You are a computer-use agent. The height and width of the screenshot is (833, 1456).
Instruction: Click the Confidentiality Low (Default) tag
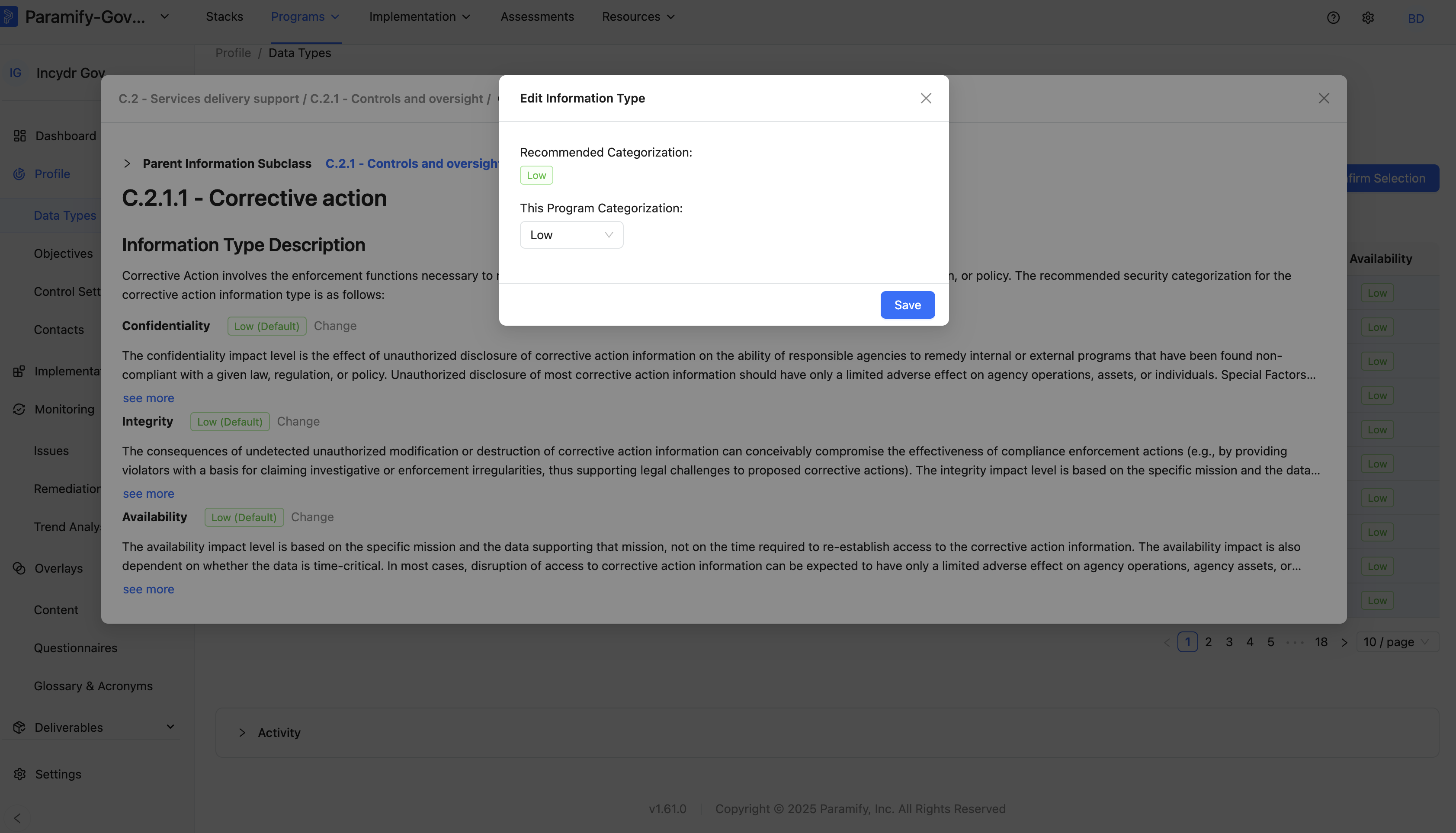[x=266, y=326]
